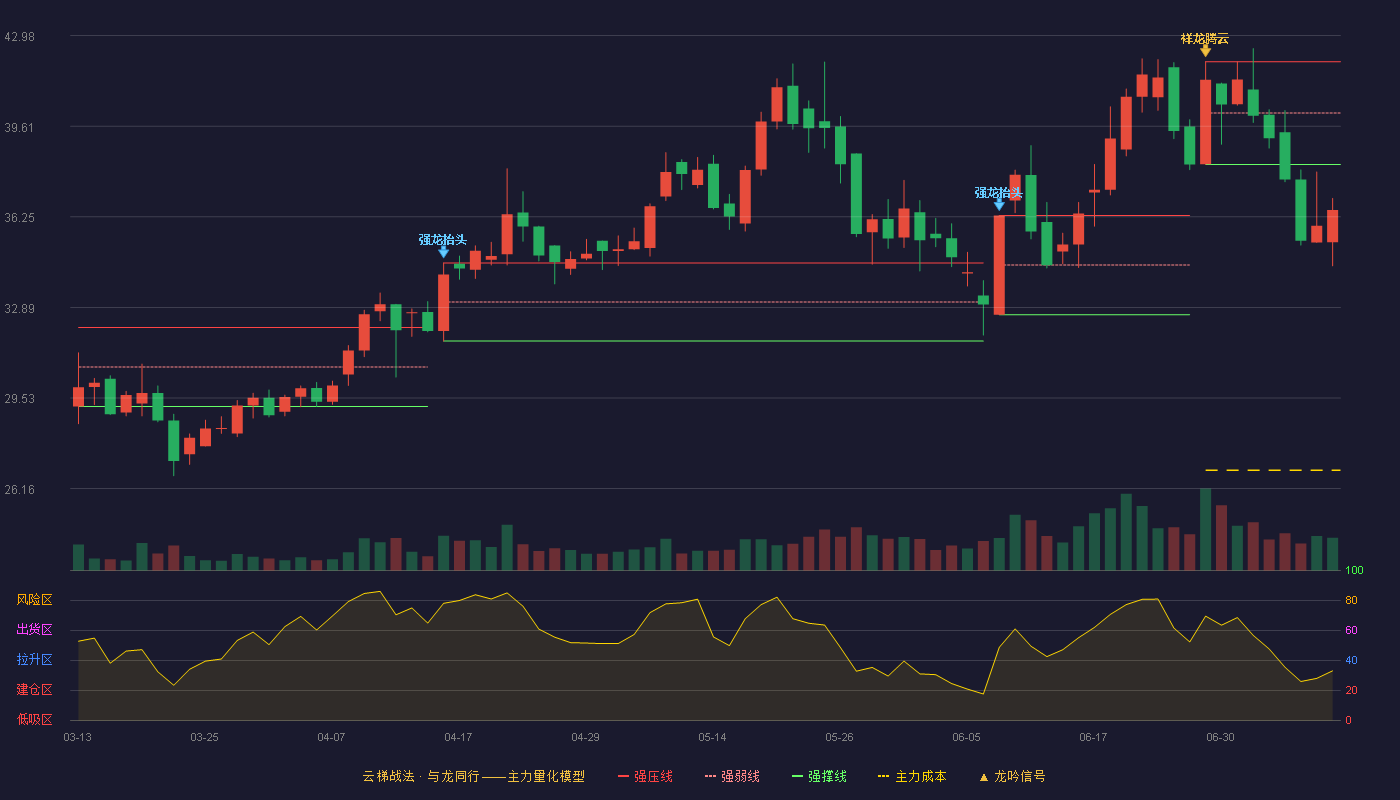1400x800 pixels.
Task: Click the red 20 indicator scale value
Action: tap(1351, 690)
